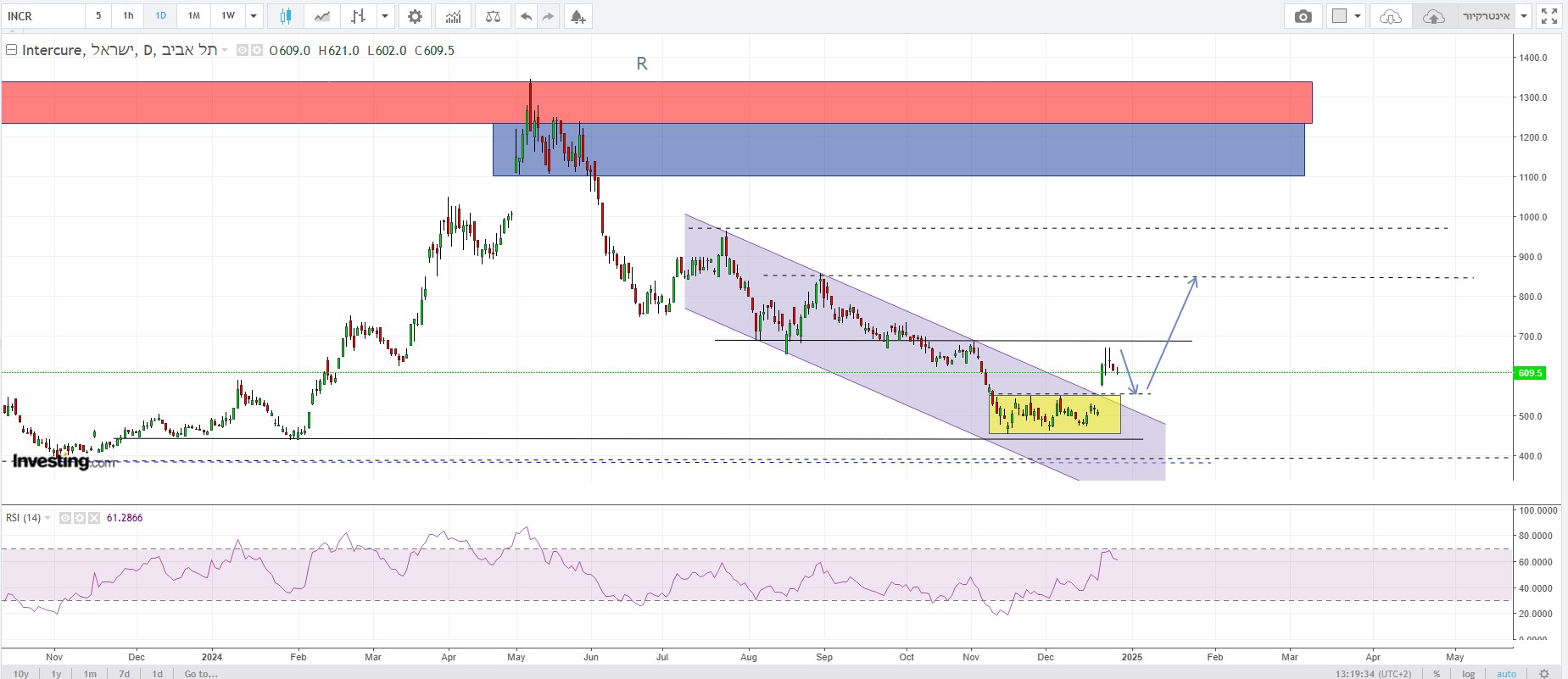Click the 1400.0 price axis label
The width and height of the screenshot is (1568, 679).
(1533, 58)
